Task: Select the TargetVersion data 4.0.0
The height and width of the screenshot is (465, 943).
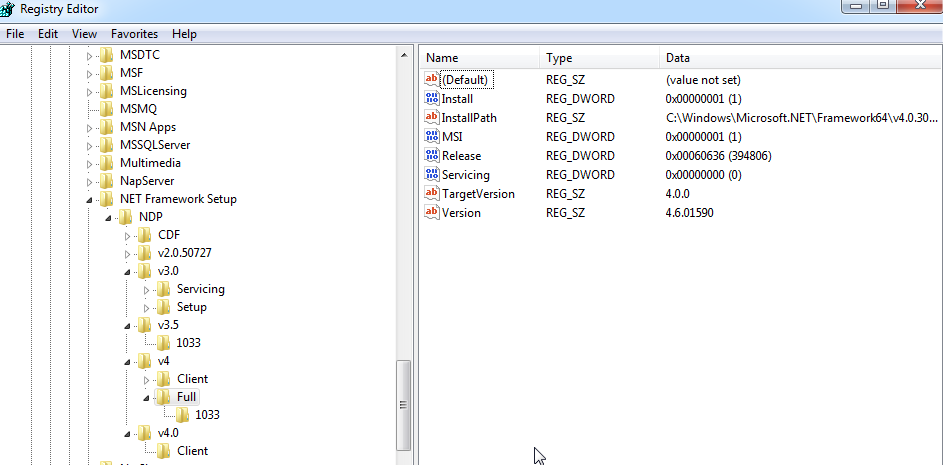Action: coord(677,194)
